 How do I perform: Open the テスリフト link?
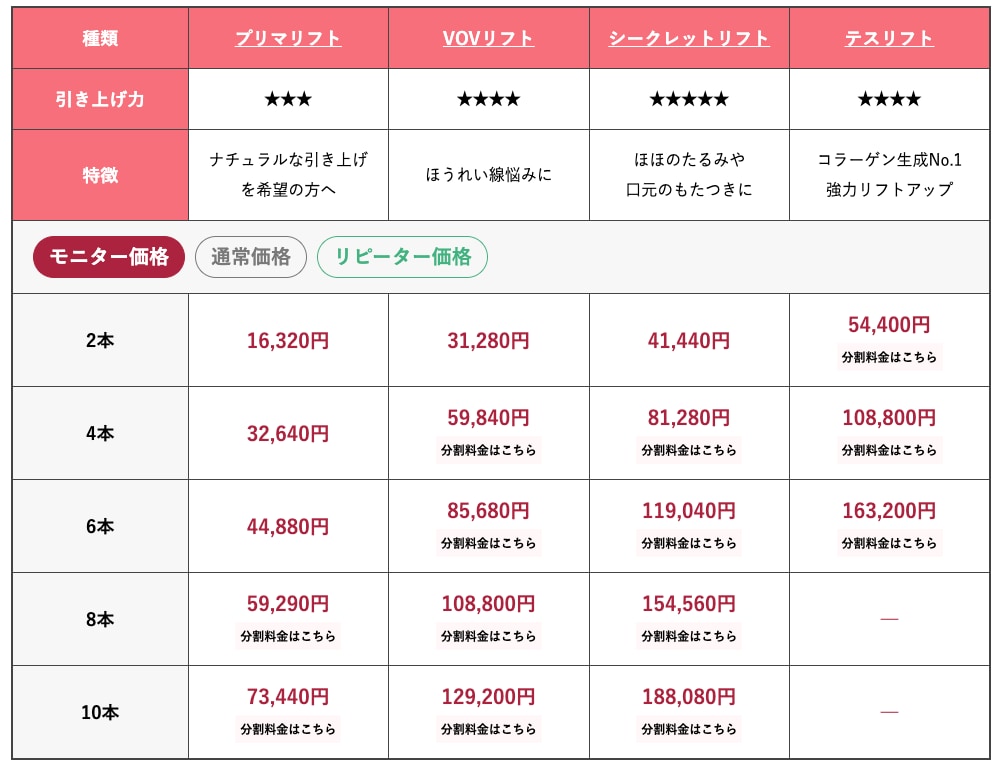(x=889, y=39)
